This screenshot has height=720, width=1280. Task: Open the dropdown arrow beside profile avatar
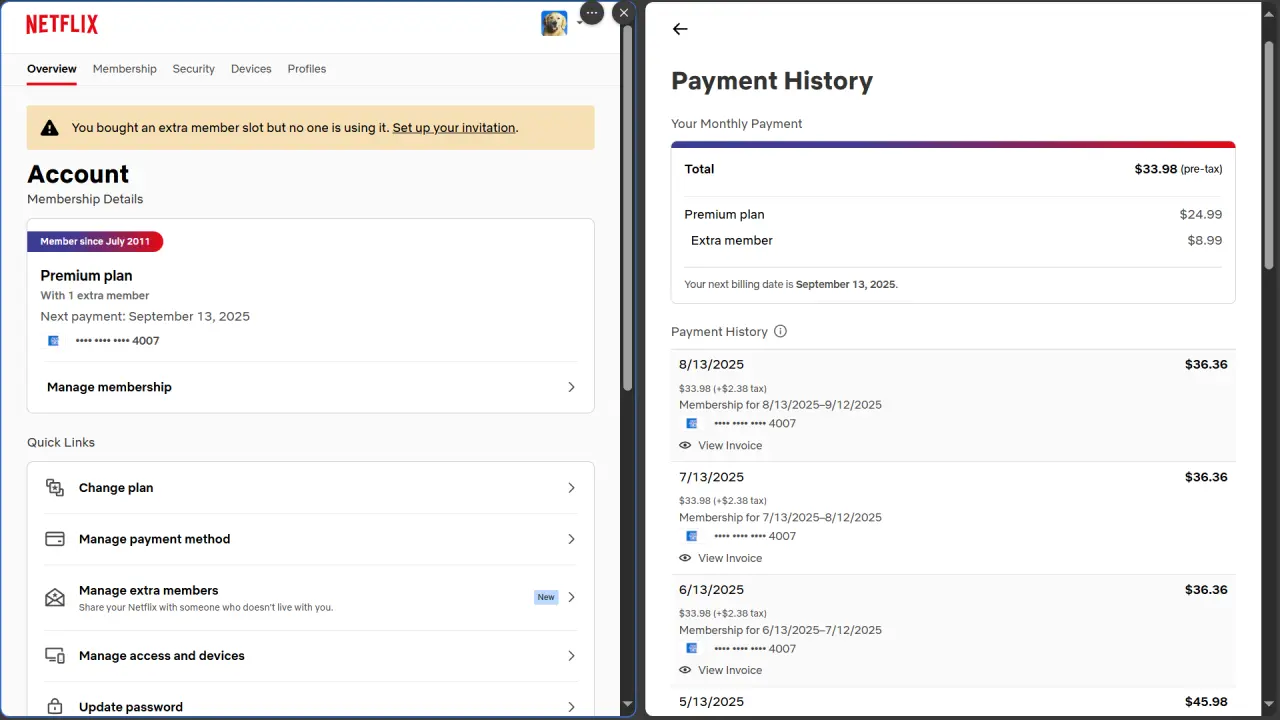tap(579, 23)
